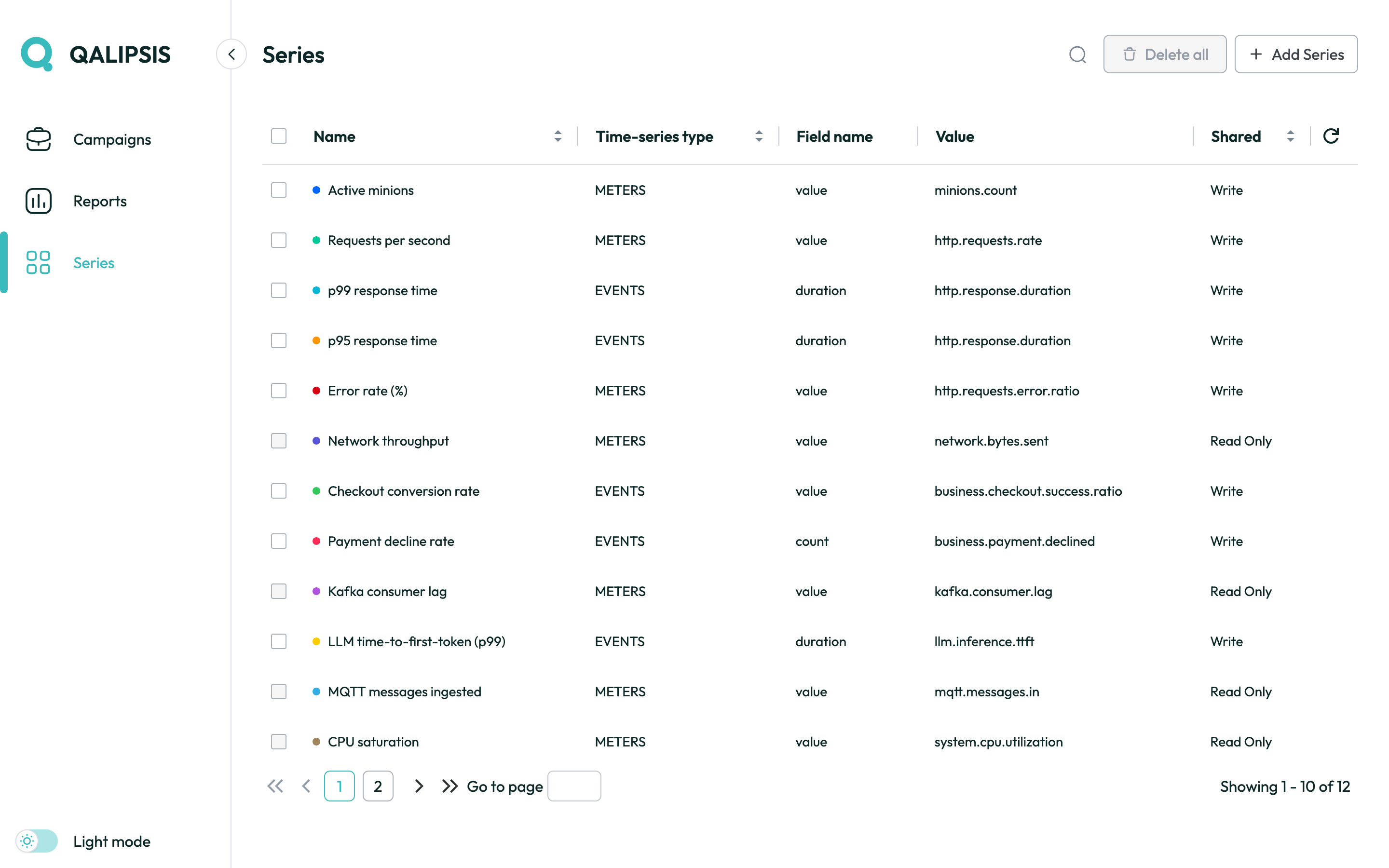
Task: Click Read Only in Network throughput row
Action: [1241, 441]
